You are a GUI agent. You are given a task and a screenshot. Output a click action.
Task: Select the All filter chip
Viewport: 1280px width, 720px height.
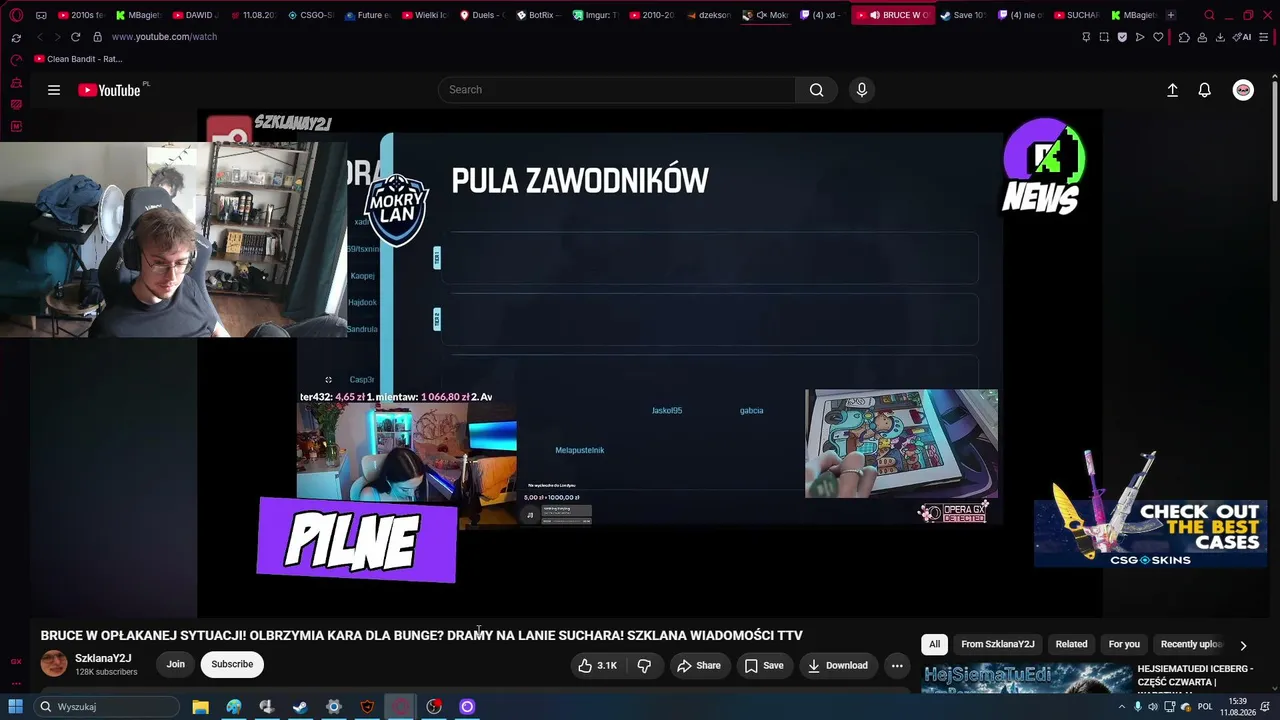point(934,644)
